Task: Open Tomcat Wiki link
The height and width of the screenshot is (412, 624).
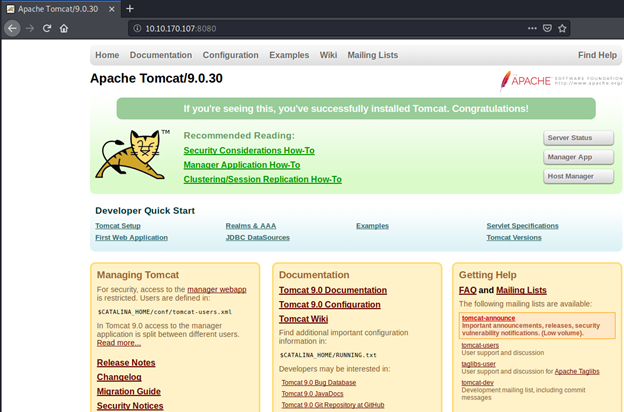Action: (x=303, y=319)
